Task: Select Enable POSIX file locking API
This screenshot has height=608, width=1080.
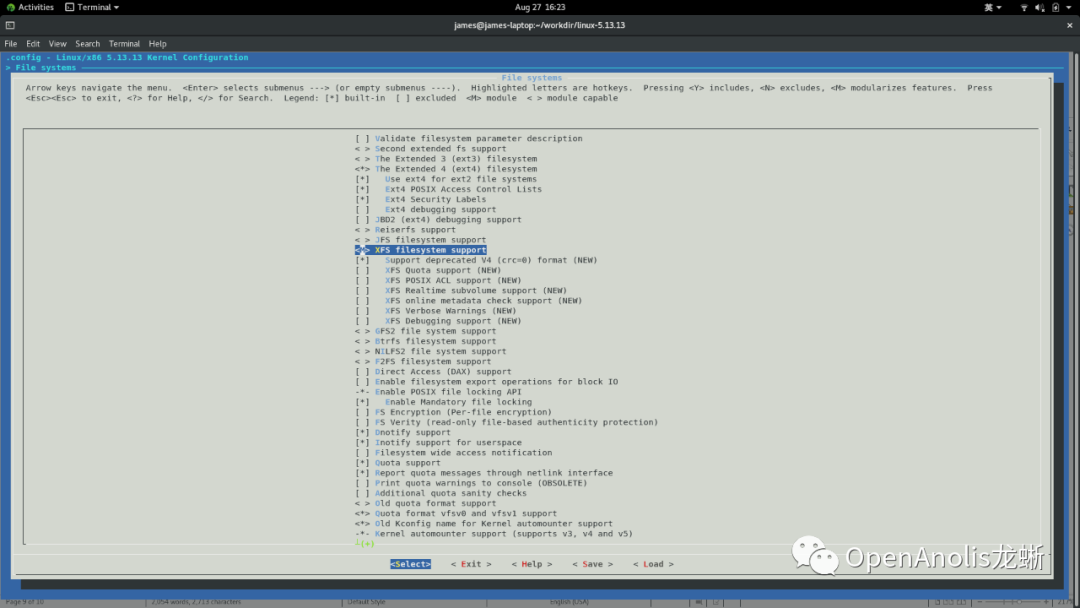Action: pyautogui.click(x=438, y=392)
